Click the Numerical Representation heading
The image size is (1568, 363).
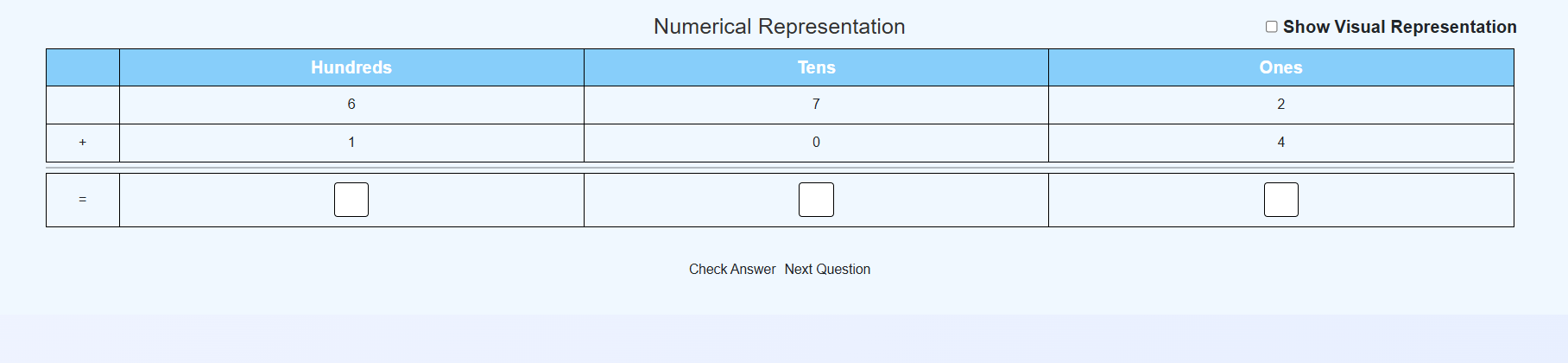click(x=779, y=27)
